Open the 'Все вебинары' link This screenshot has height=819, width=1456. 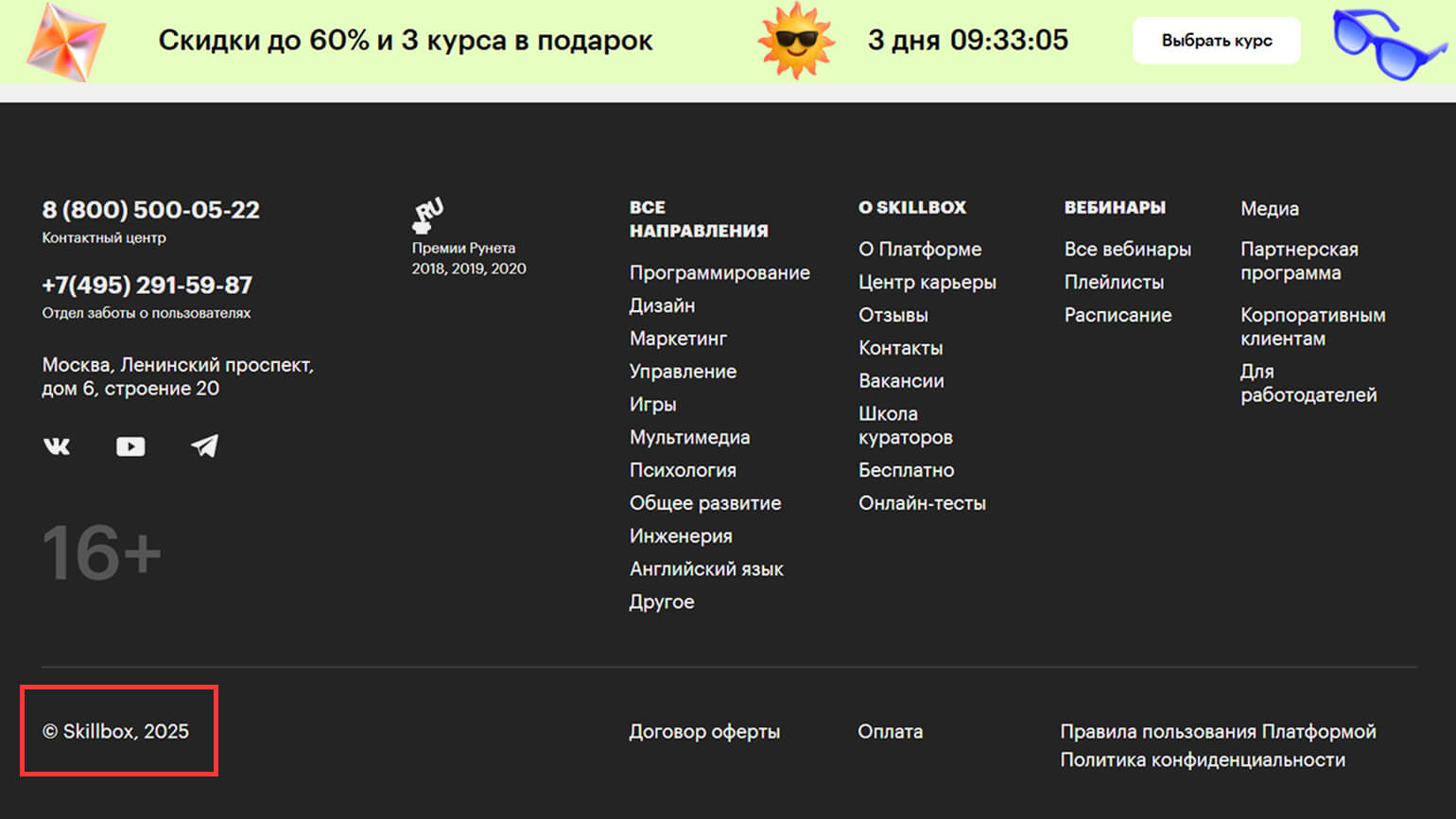click(1128, 249)
